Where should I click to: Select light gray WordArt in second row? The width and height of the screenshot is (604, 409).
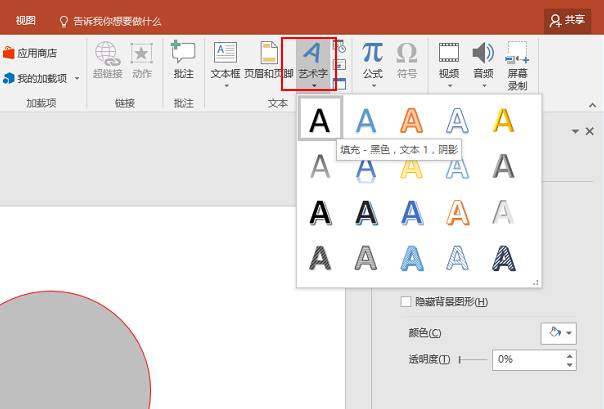pos(320,166)
